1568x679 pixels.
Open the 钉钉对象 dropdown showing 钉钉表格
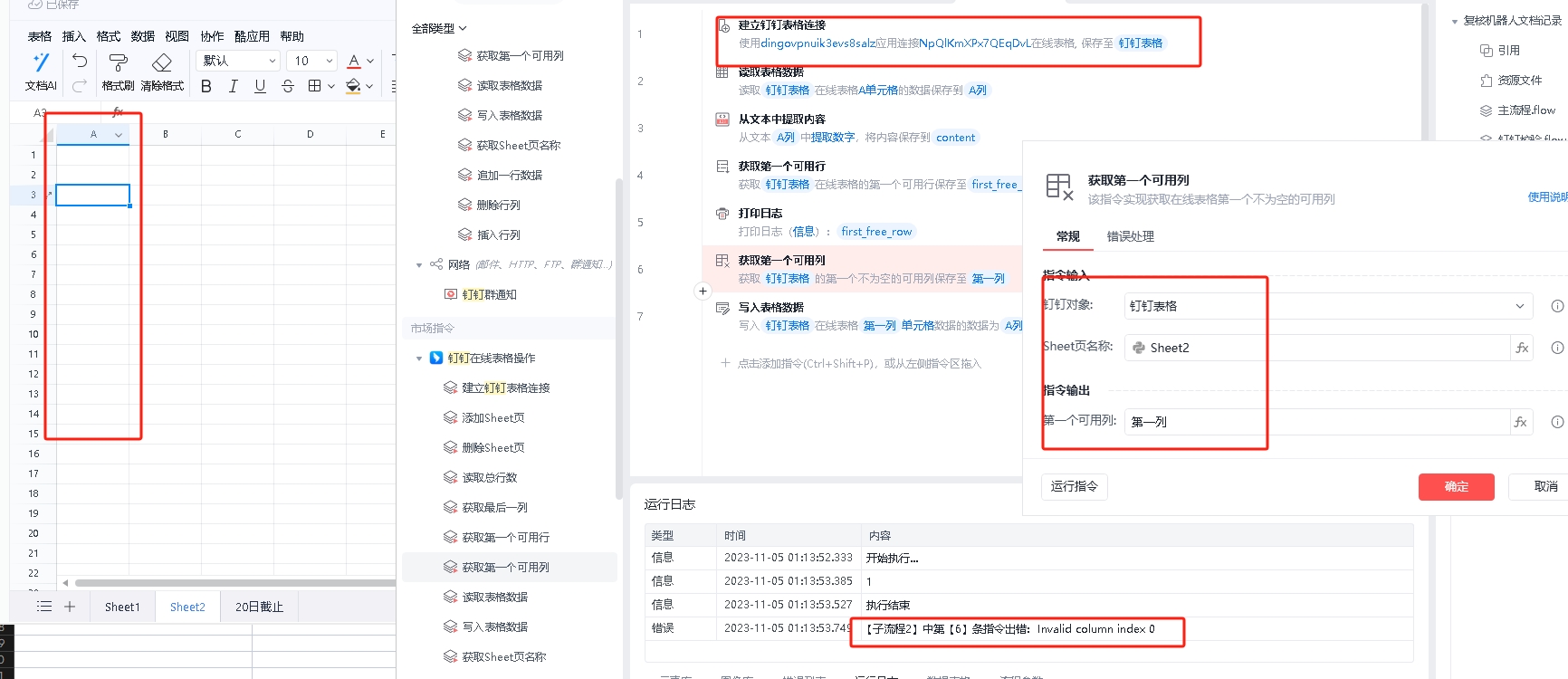point(1328,306)
